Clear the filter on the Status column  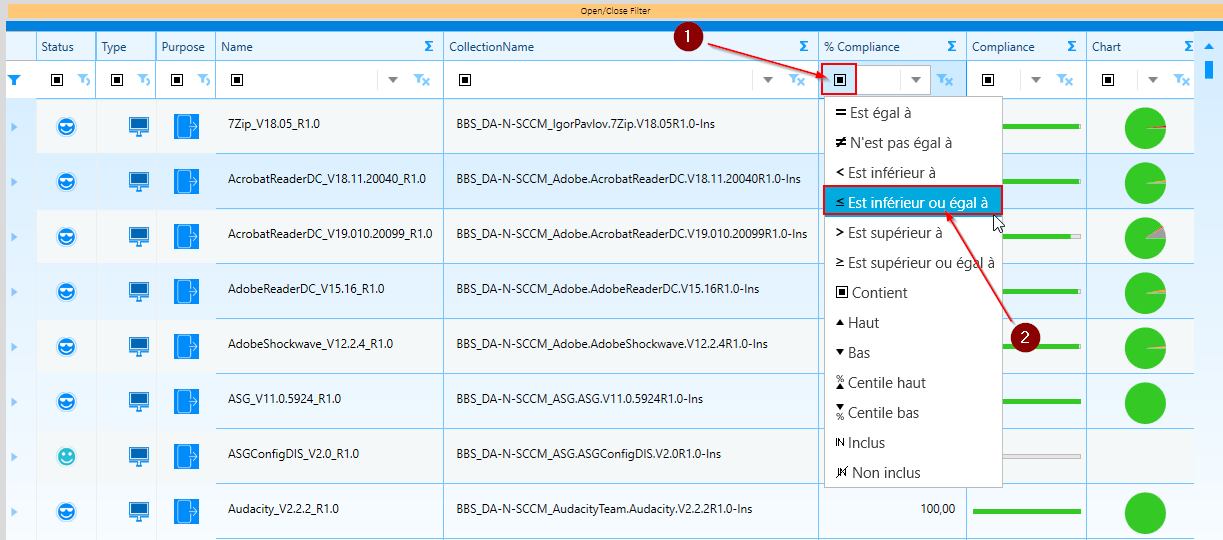point(84,80)
